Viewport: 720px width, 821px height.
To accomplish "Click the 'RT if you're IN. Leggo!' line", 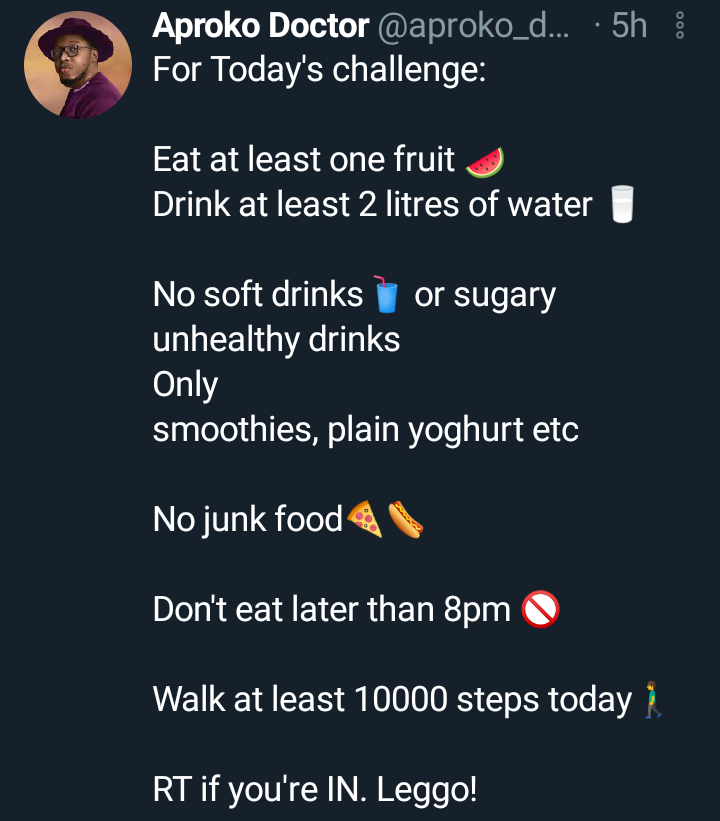I will pyautogui.click(x=315, y=790).
